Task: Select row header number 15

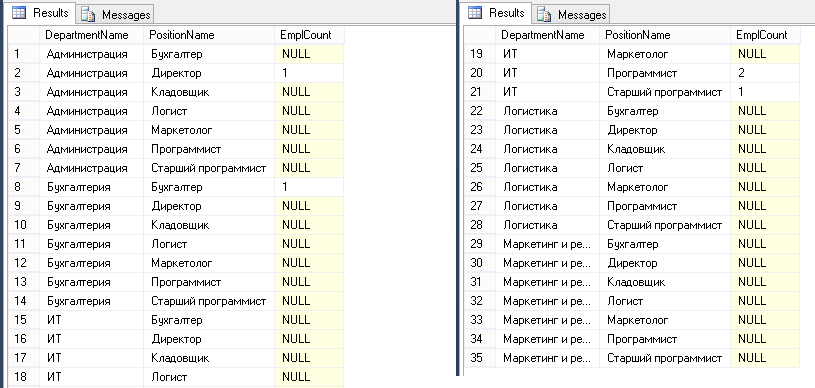Action: tap(24, 320)
